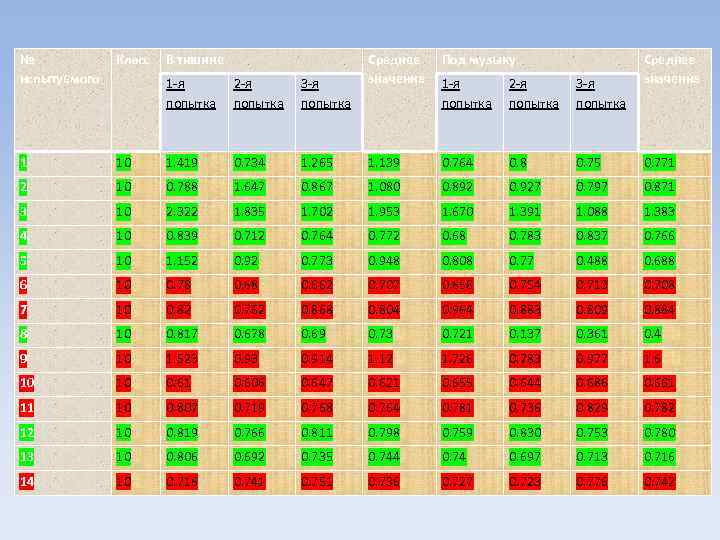Click average value 0.948
This screenshot has width=720, height=540.
[x=383, y=261]
